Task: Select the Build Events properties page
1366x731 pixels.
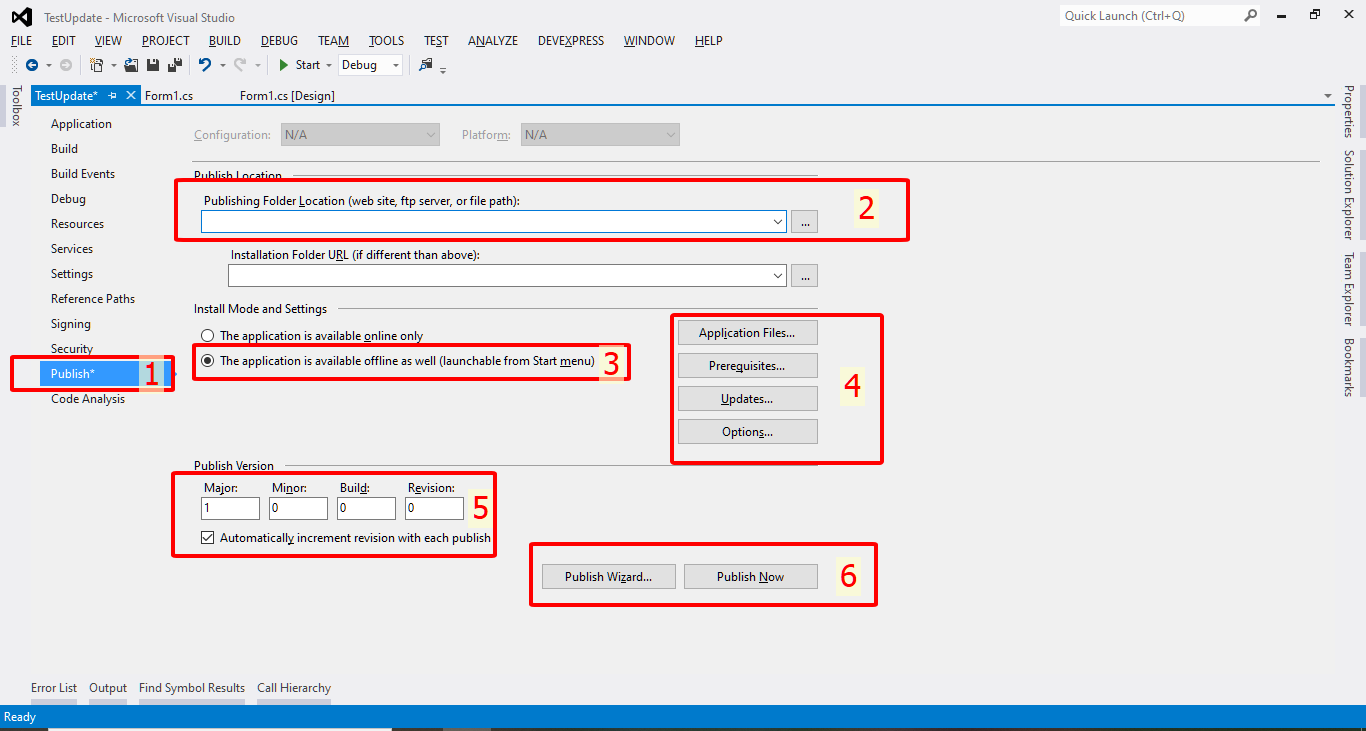Action: click(x=83, y=174)
